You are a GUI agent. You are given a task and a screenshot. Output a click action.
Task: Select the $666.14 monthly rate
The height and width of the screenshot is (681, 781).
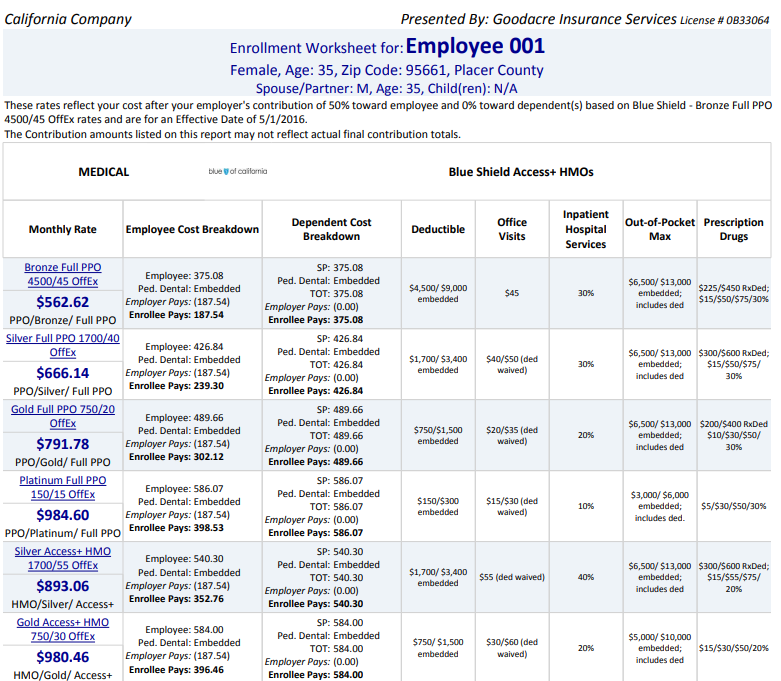(63, 373)
